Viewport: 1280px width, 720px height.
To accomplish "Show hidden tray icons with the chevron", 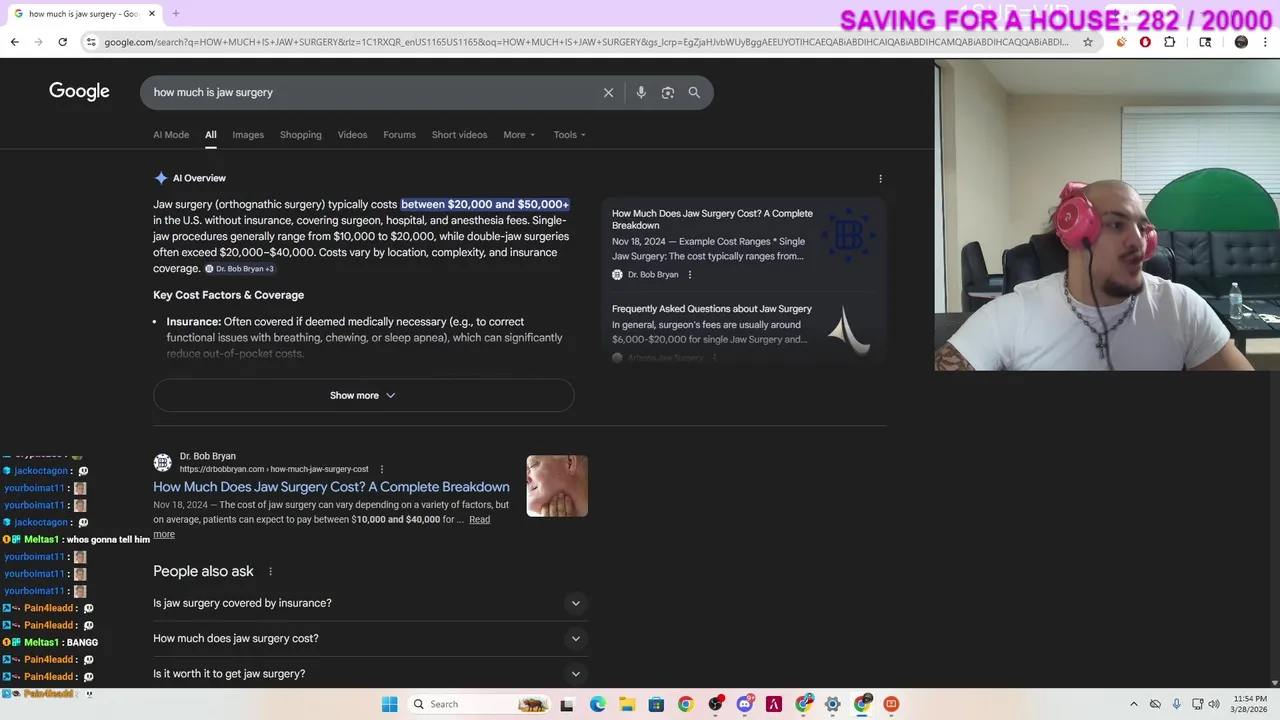I will (x=1133, y=704).
